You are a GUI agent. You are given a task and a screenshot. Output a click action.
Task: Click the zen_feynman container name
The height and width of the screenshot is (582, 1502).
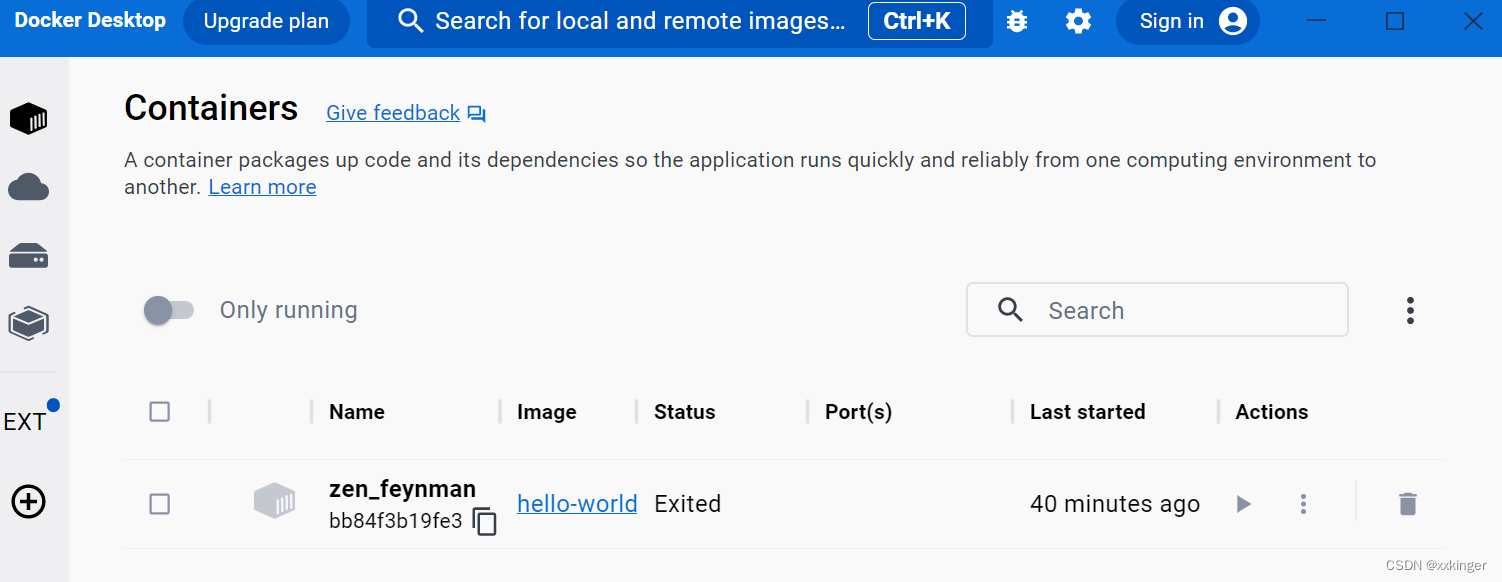[x=403, y=489]
